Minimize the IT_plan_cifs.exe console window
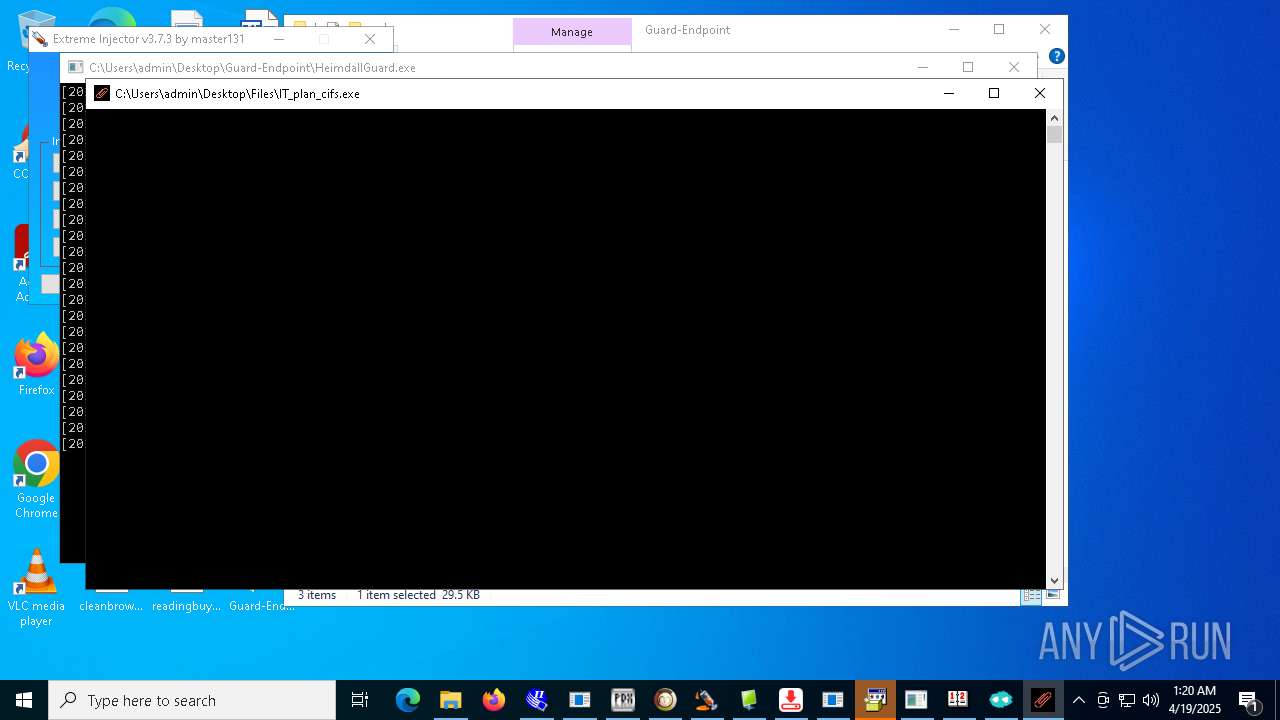Image resolution: width=1280 pixels, height=720 pixels. point(949,93)
